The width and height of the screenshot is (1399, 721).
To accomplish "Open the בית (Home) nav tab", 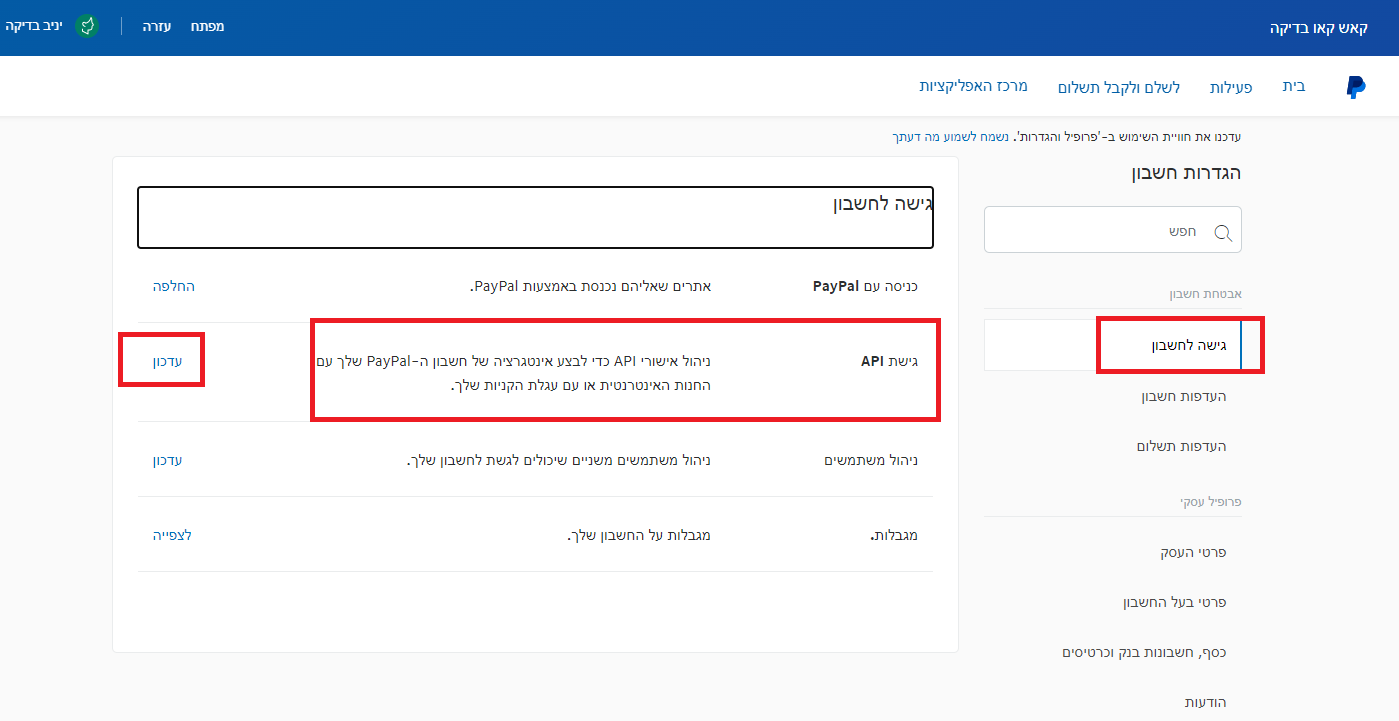I will [1294, 87].
